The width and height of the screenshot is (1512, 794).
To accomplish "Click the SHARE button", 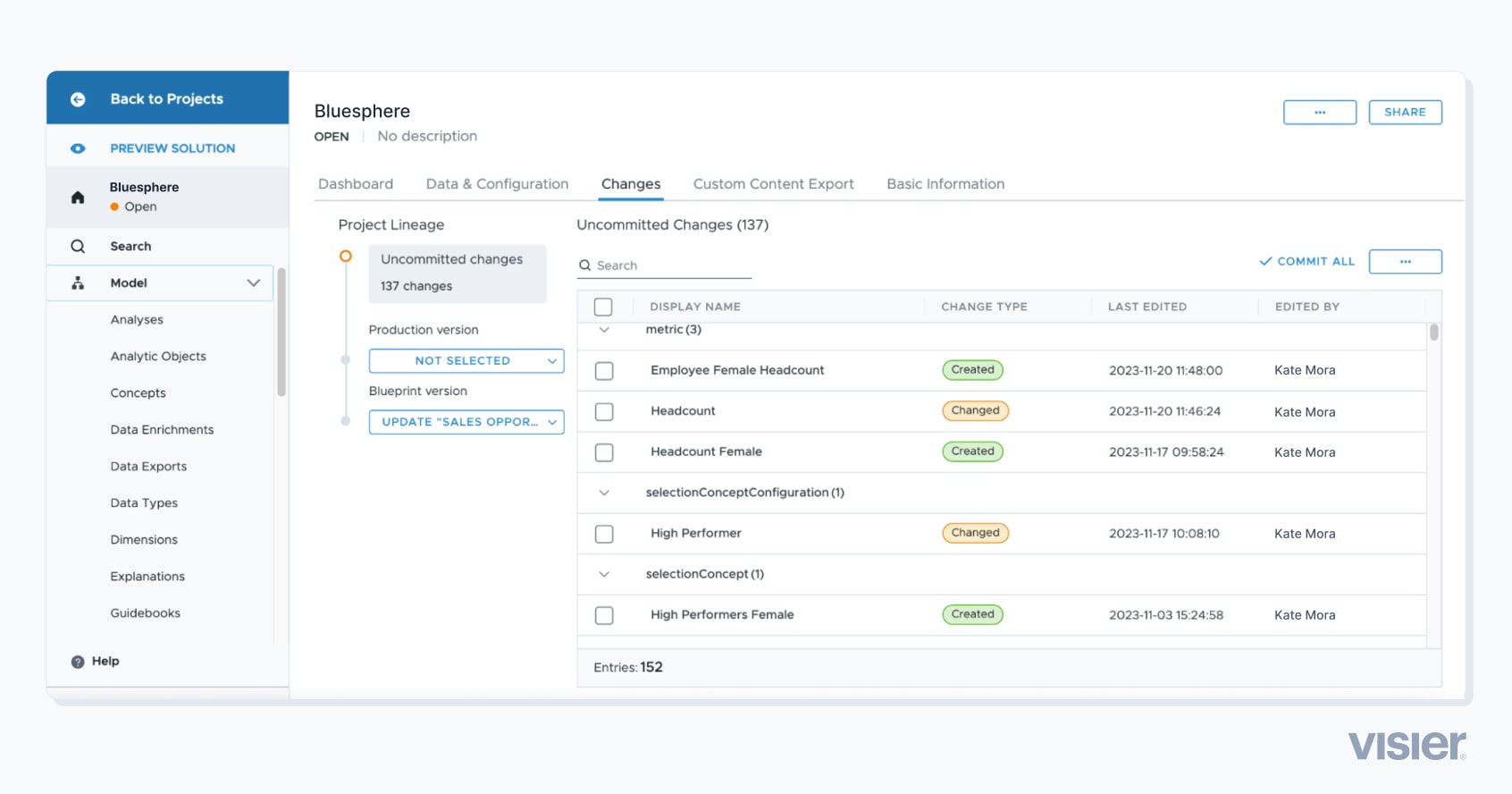I will [1405, 113].
